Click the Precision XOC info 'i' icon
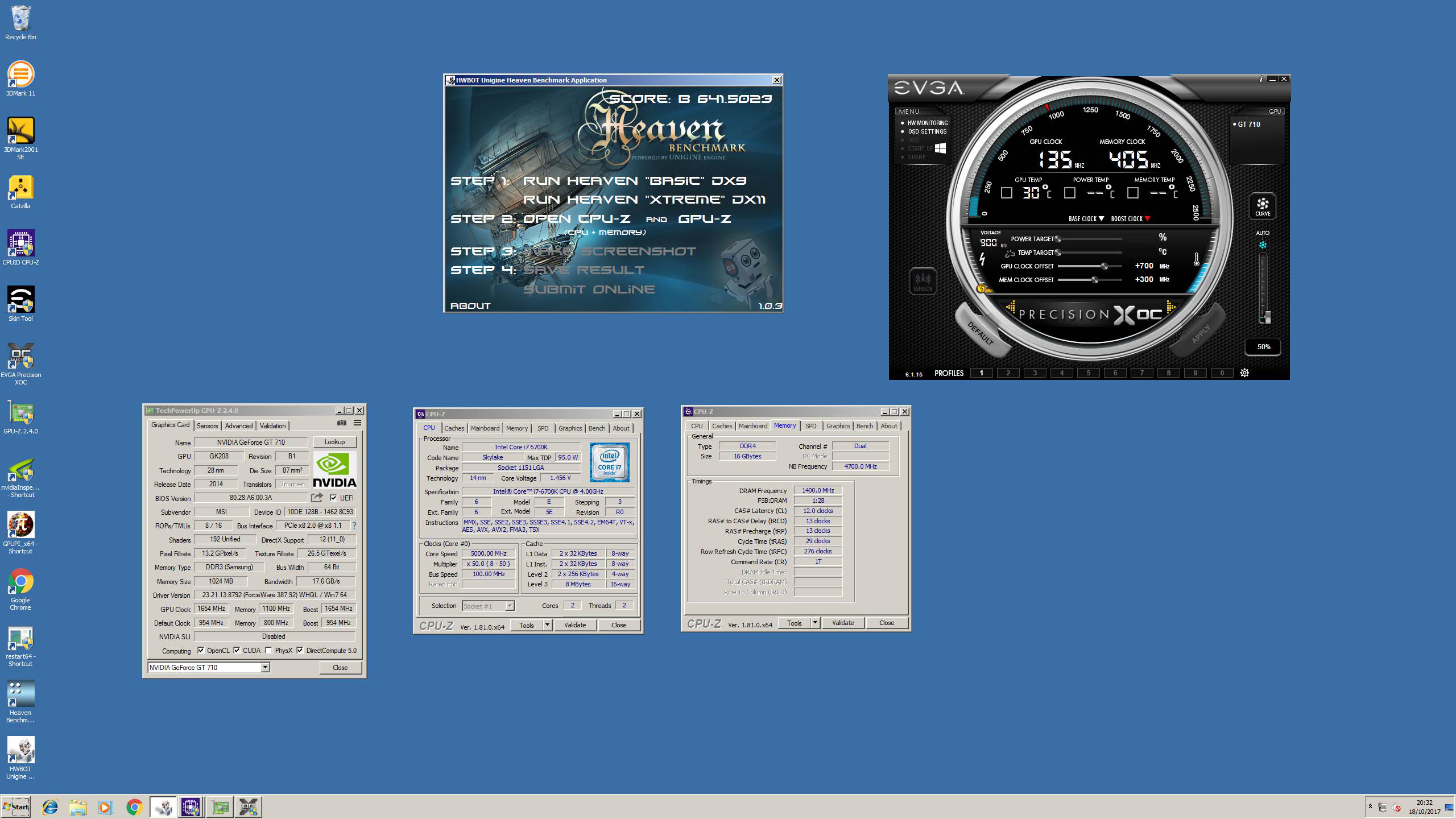The width and height of the screenshot is (1456, 819). click(x=1261, y=79)
